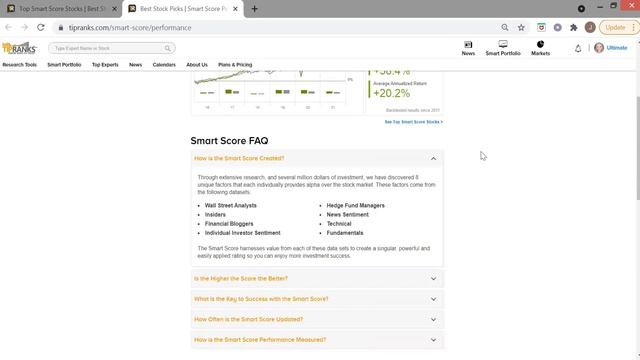Image resolution: width=640 pixels, height=360 pixels.
Task: Collapse How is the Smart Score Created
Action: [317, 158]
